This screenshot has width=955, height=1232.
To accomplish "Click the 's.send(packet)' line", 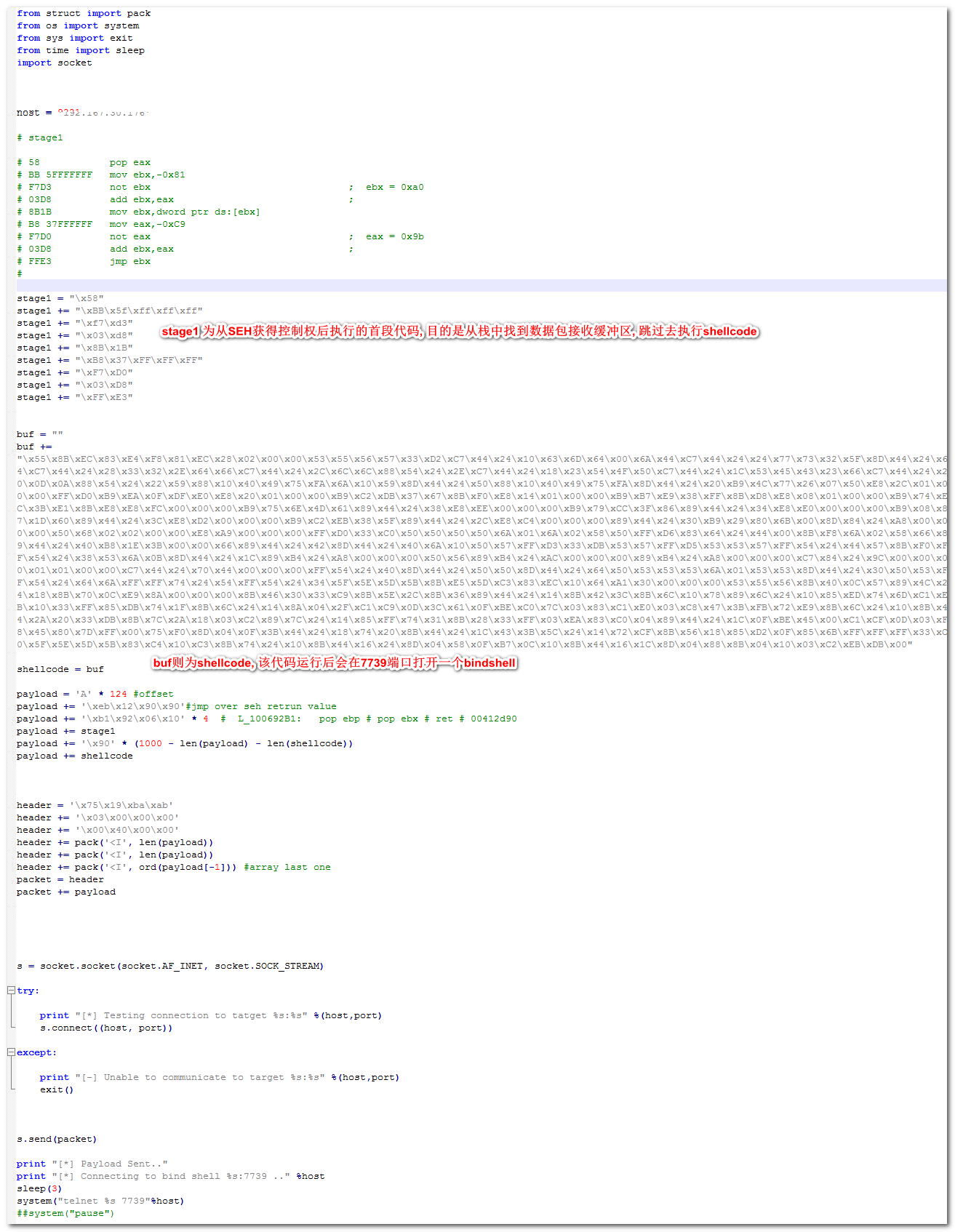I will (x=57, y=1139).
